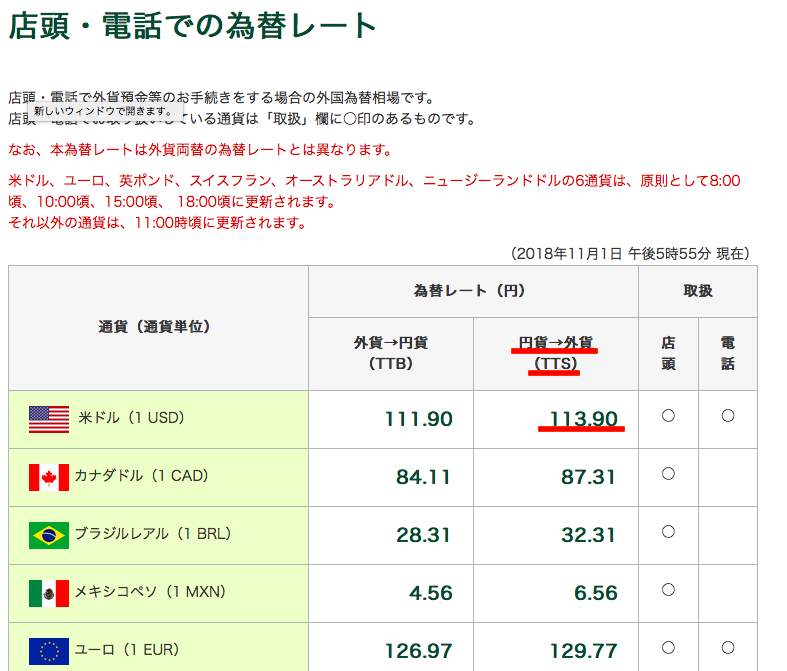Click the 店頭 circle mark for ユーロ
787x671 pixels.
pos(668,648)
